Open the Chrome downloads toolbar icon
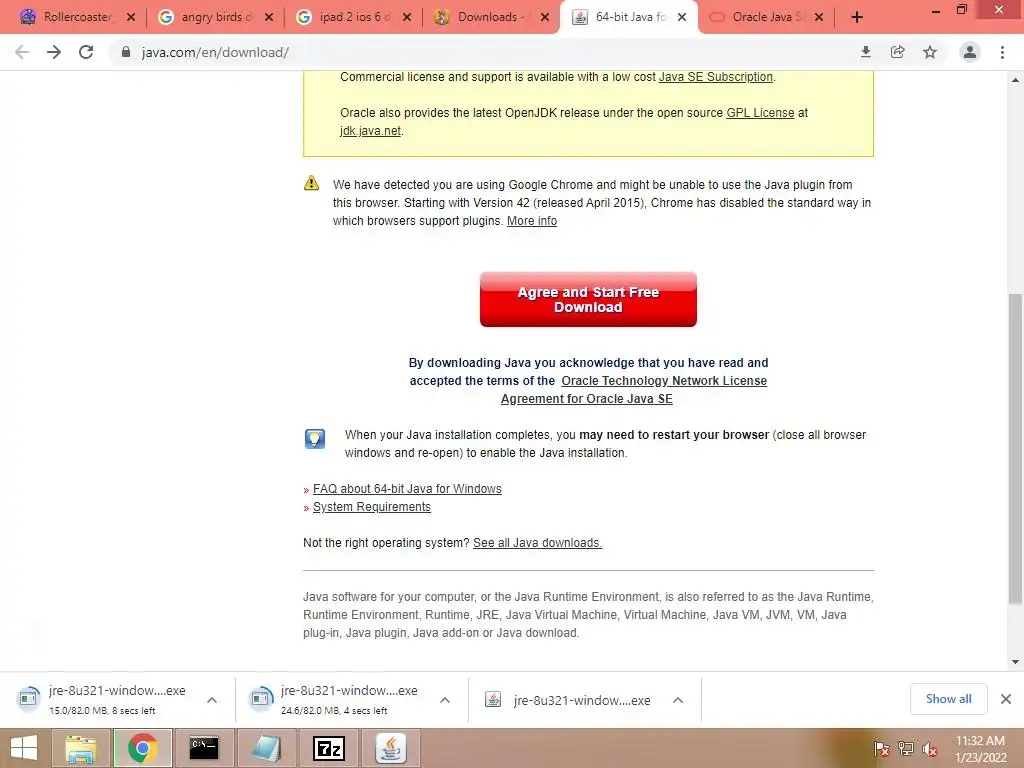Viewport: 1024px width, 768px height. (x=866, y=52)
